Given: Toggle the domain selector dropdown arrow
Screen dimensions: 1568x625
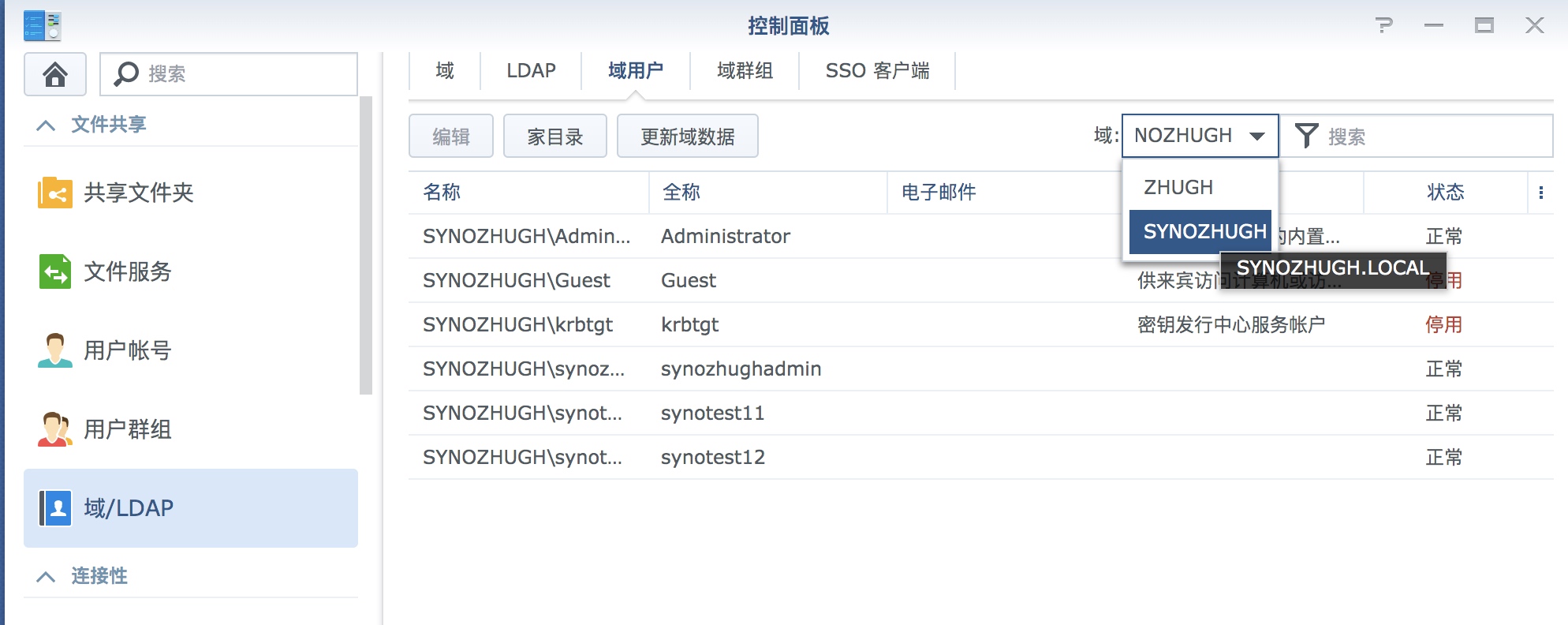Looking at the screenshot, I should pyautogui.click(x=1257, y=136).
